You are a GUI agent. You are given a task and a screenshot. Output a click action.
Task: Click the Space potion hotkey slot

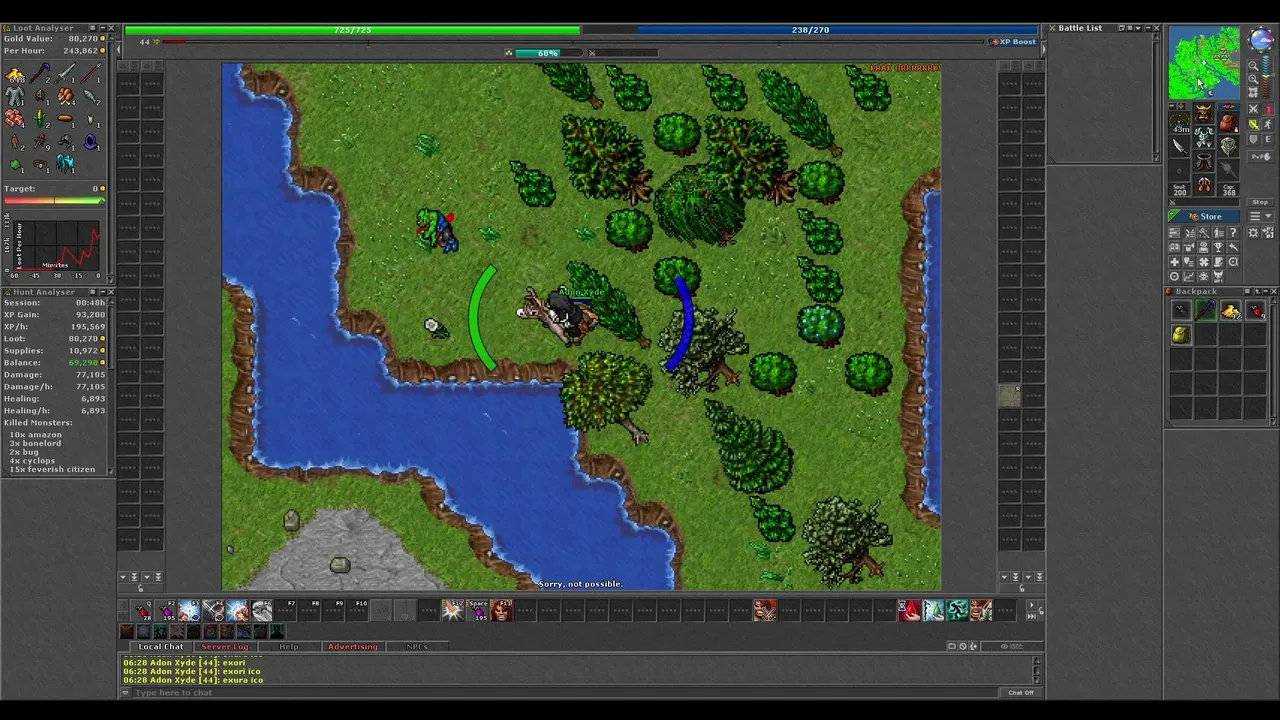click(x=478, y=610)
